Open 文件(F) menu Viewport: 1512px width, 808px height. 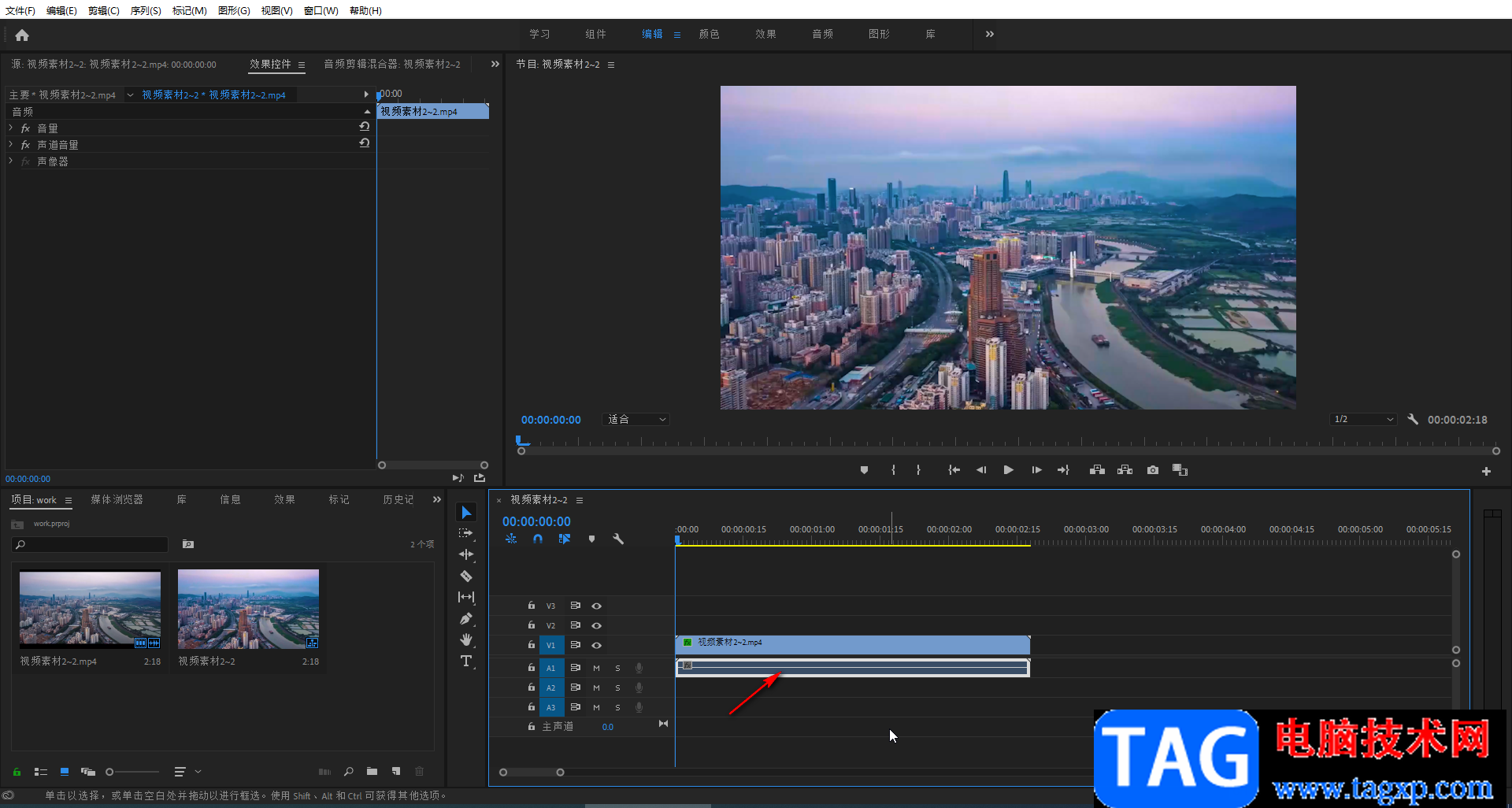point(20,10)
